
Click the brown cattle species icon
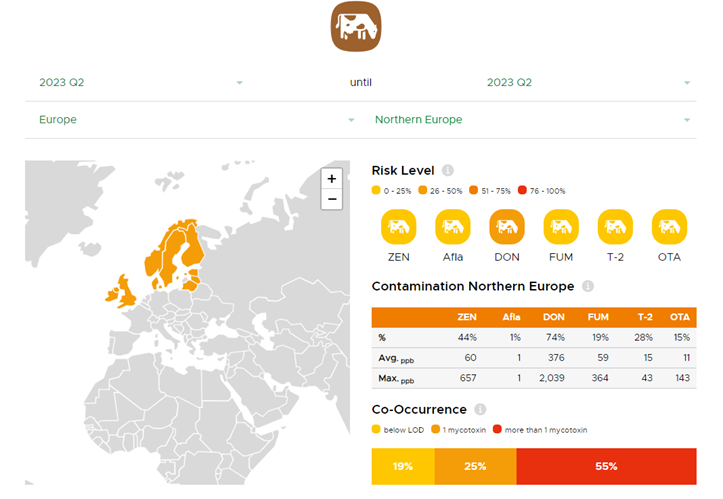click(357, 27)
